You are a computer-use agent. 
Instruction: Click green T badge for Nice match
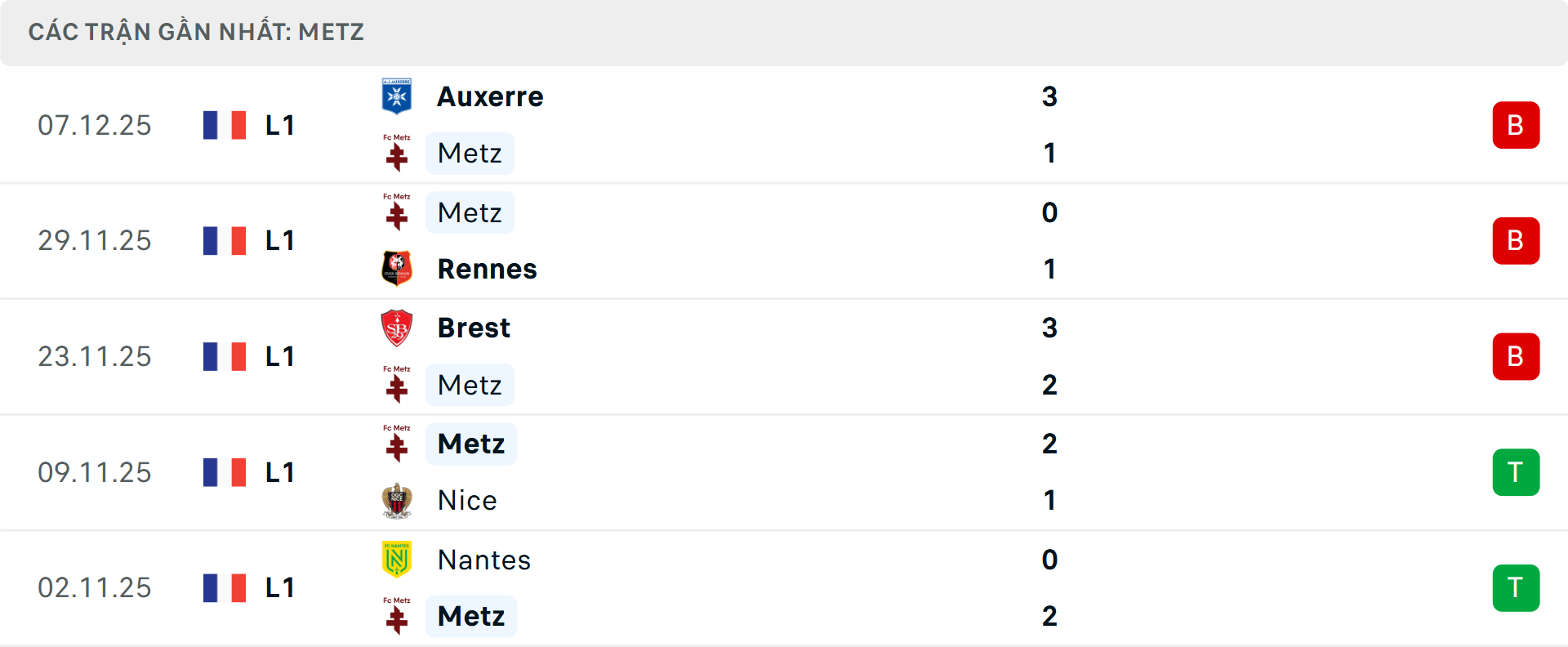1516,472
